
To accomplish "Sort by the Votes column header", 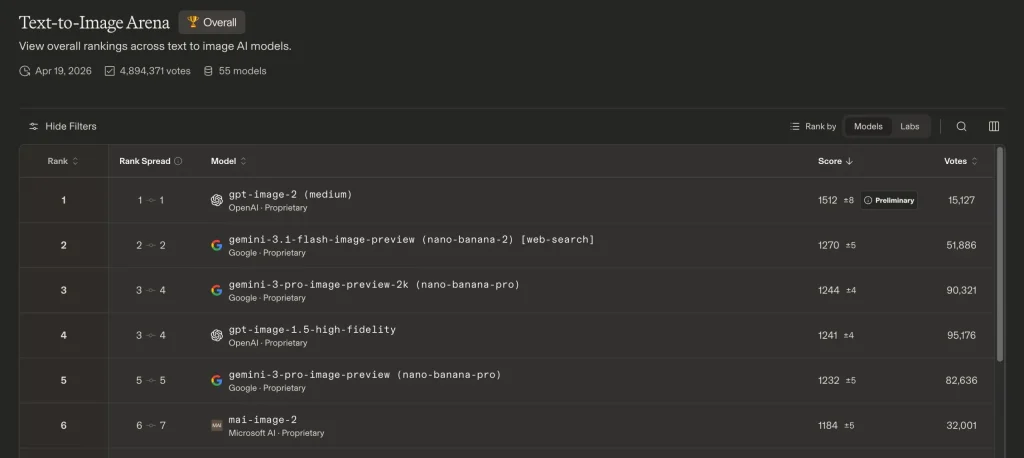I will click(x=960, y=161).
